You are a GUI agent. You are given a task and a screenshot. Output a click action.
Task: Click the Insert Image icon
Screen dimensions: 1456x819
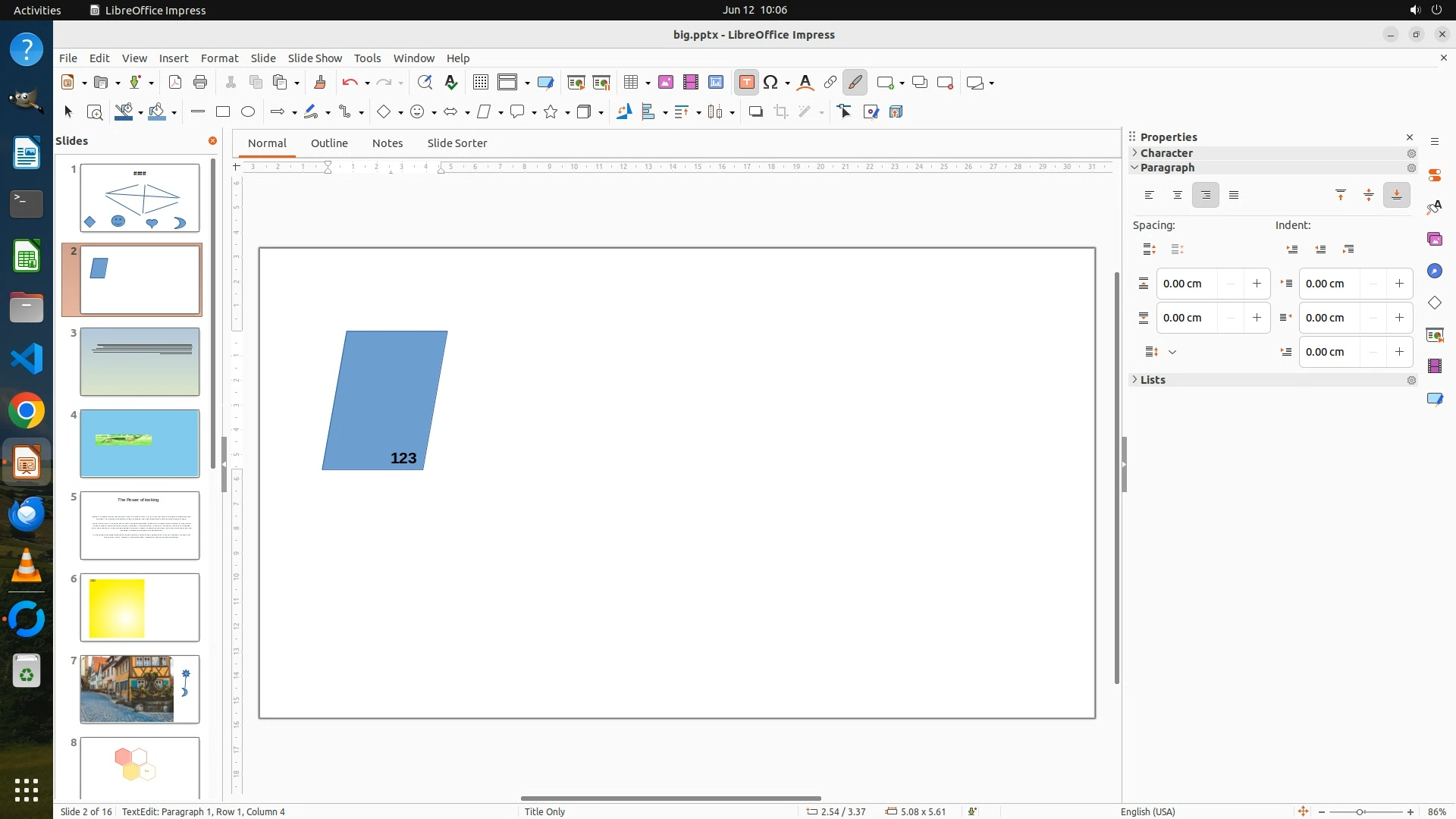coord(666,83)
